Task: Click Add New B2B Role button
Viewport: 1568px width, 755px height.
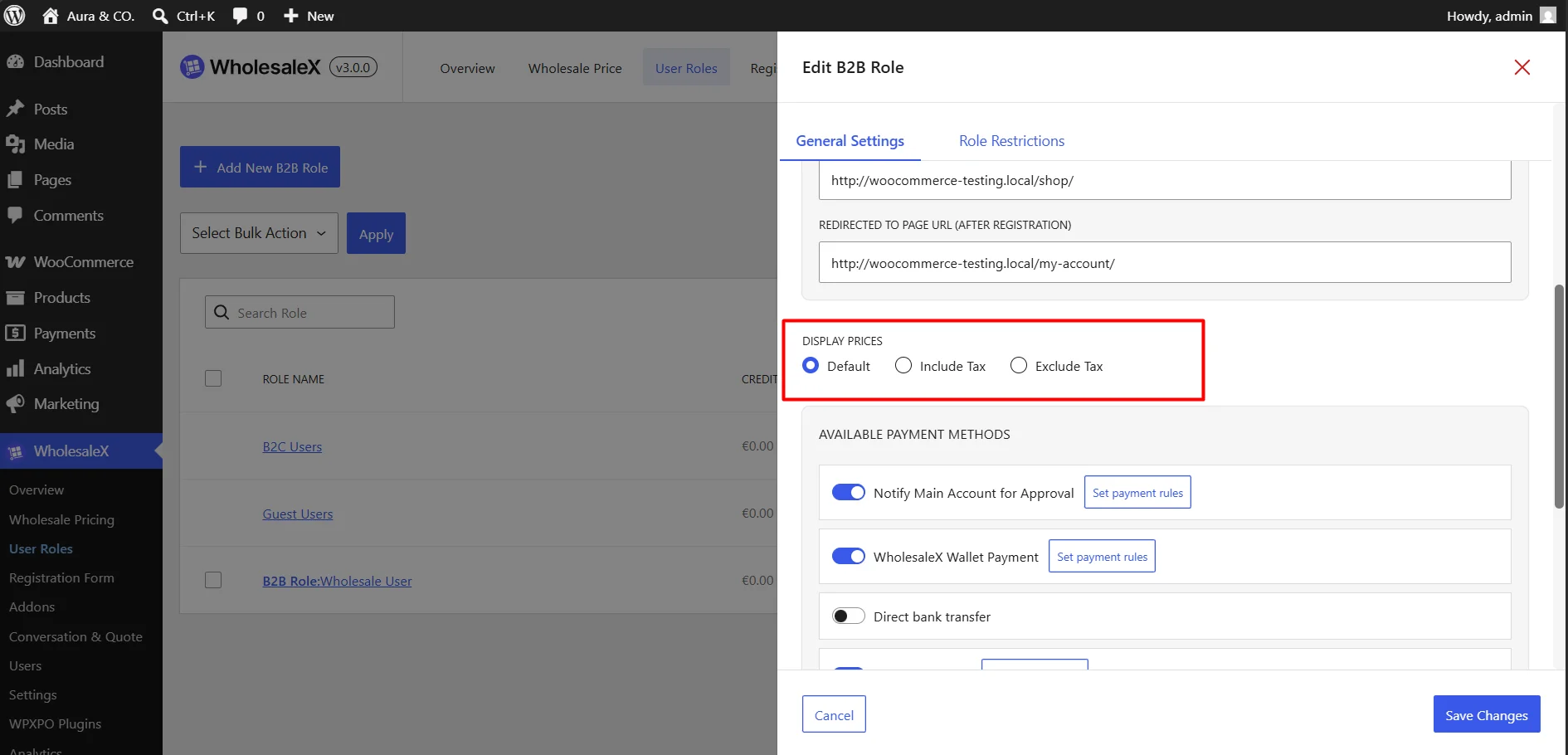Action: point(260,167)
